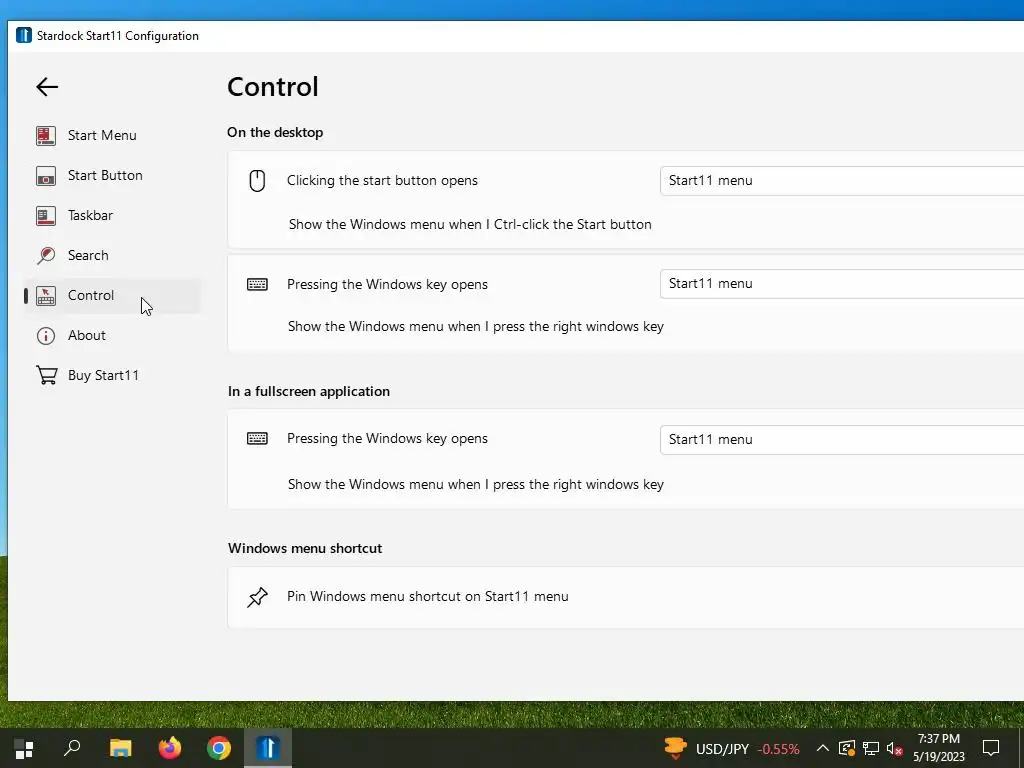Click the muted volume tray icon
The image size is (1024, 768).
(x=895, y=748)
